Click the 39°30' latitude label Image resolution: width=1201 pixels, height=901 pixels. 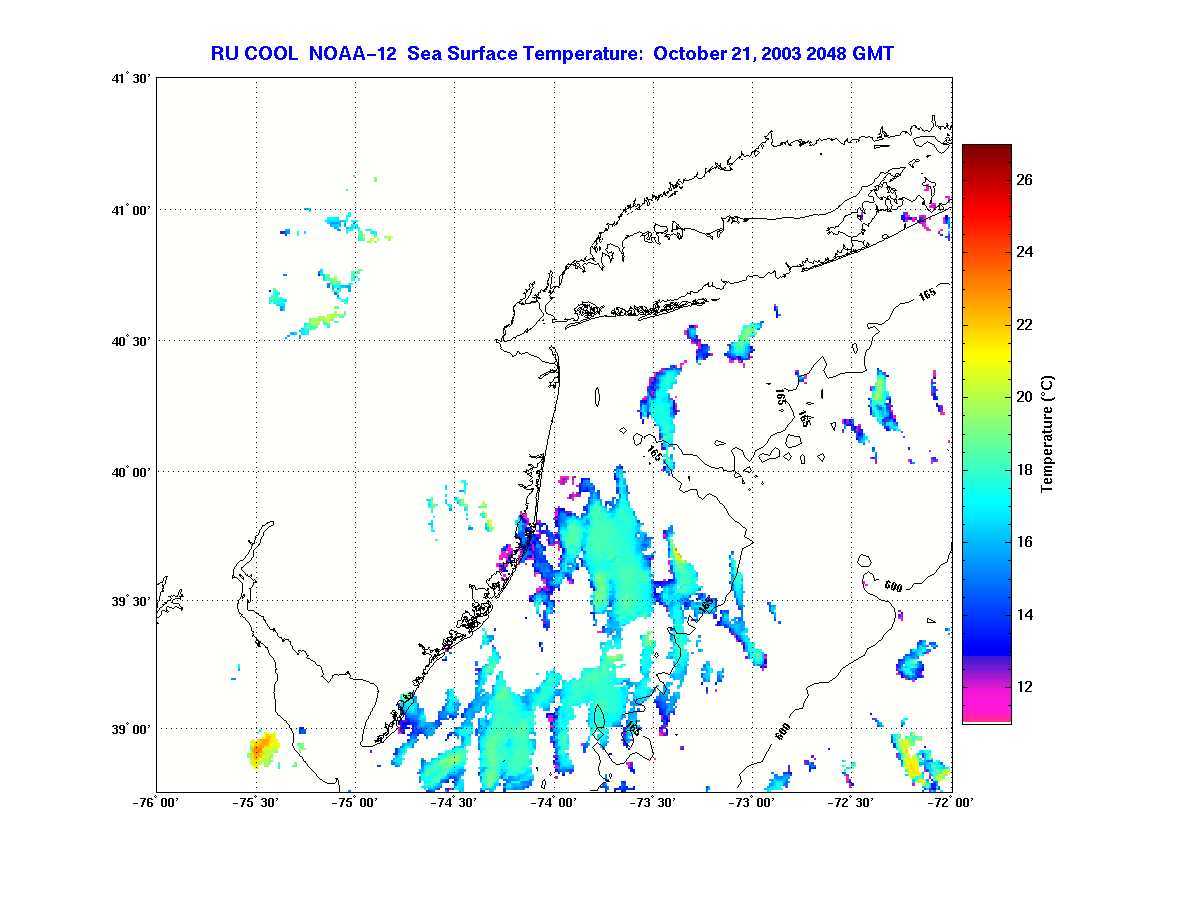point(133,601)
